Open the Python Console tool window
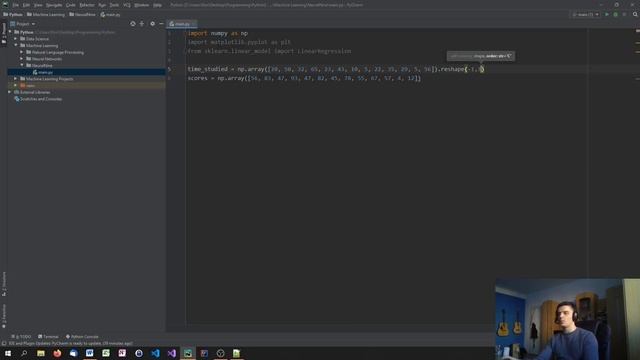Image resolution: width=640 pixels, height=360 pixels. 82,337
